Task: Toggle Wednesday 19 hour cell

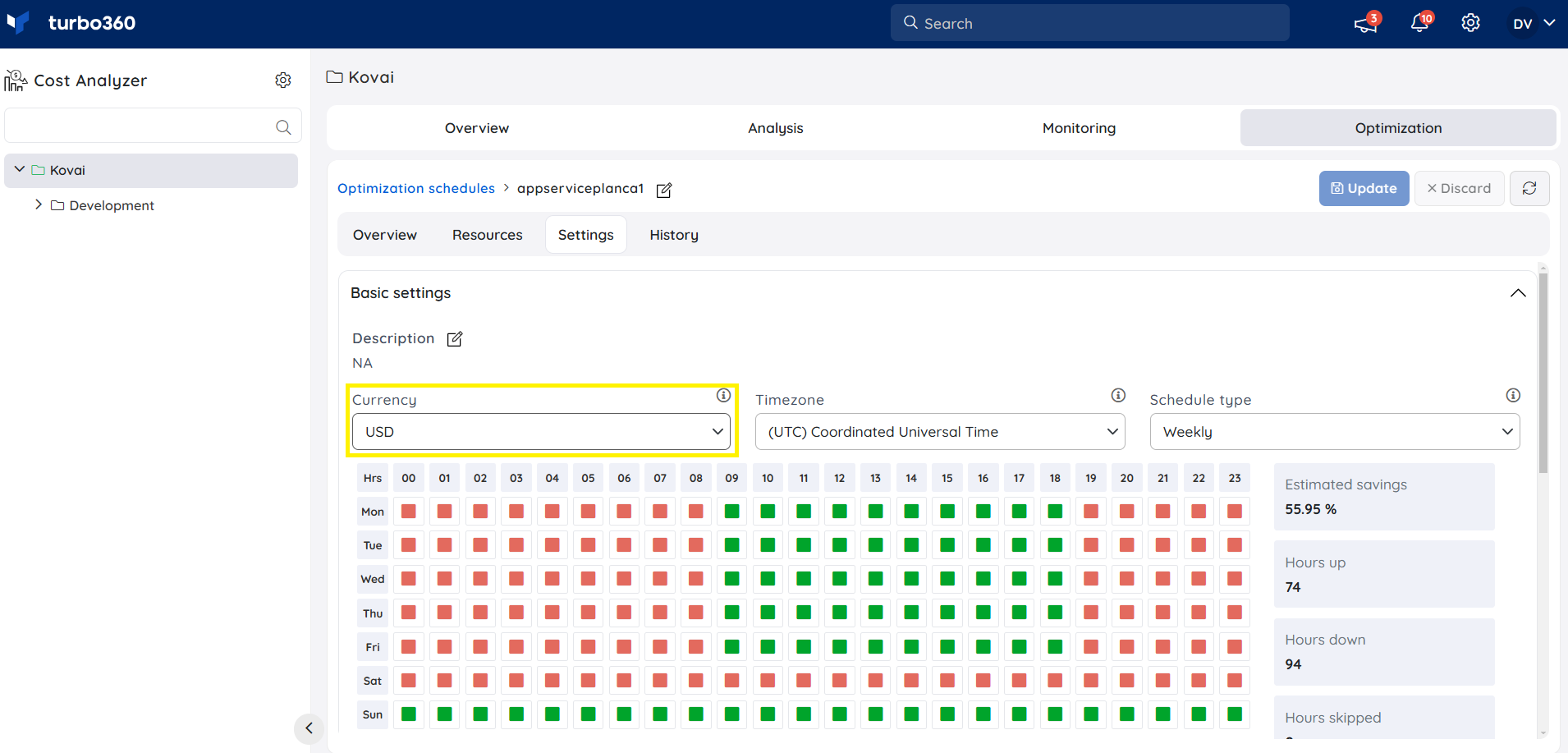Action: click(1091, 579)
